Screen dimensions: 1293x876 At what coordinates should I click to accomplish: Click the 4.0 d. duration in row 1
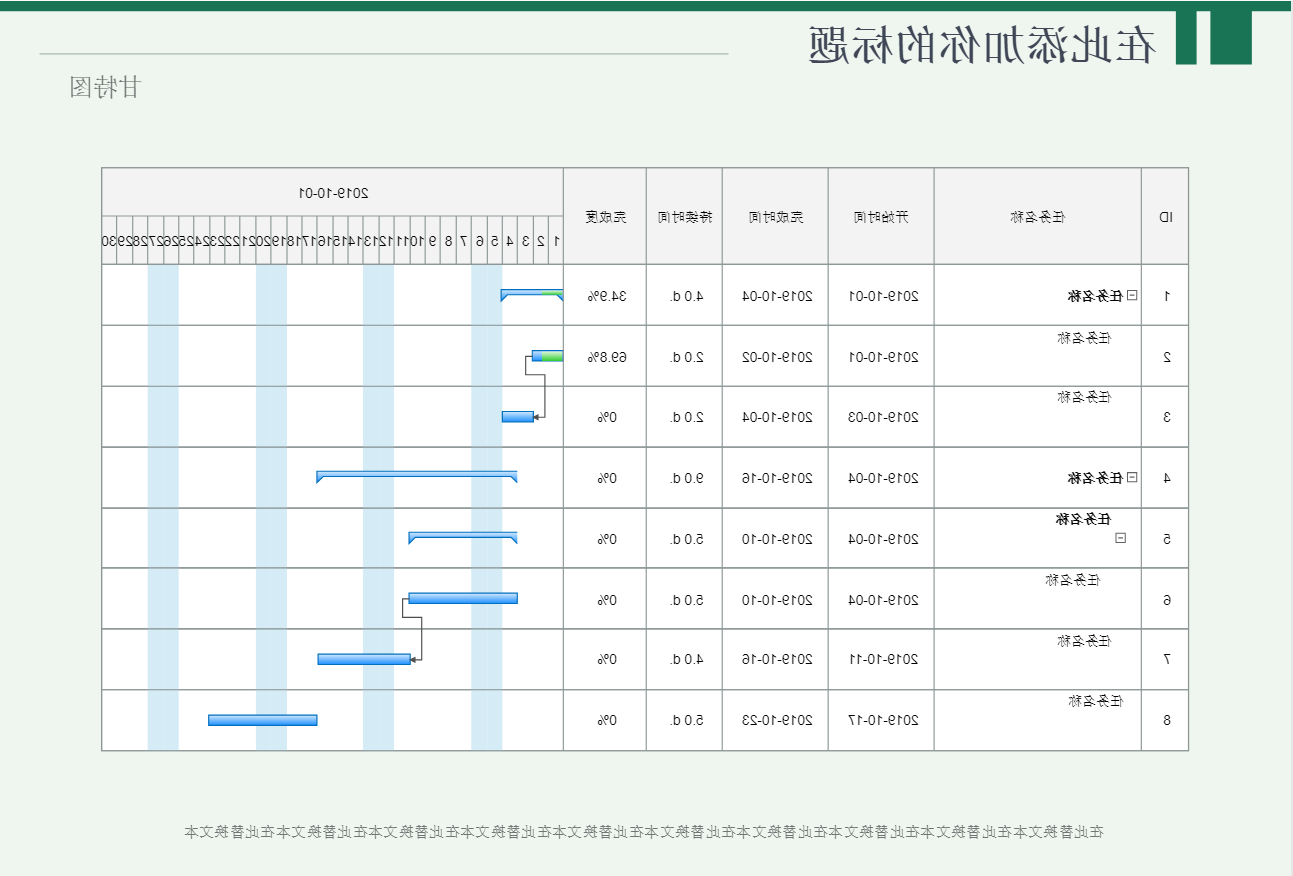point(686,296)
